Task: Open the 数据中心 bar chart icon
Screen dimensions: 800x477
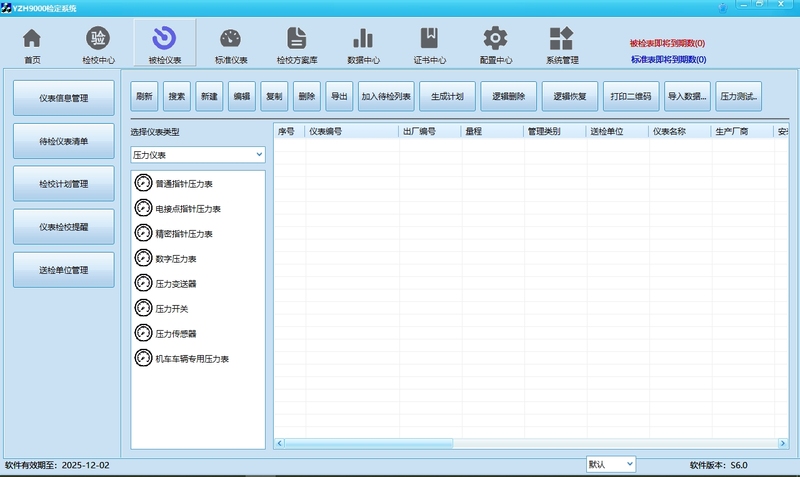Action: click(363, 38)
